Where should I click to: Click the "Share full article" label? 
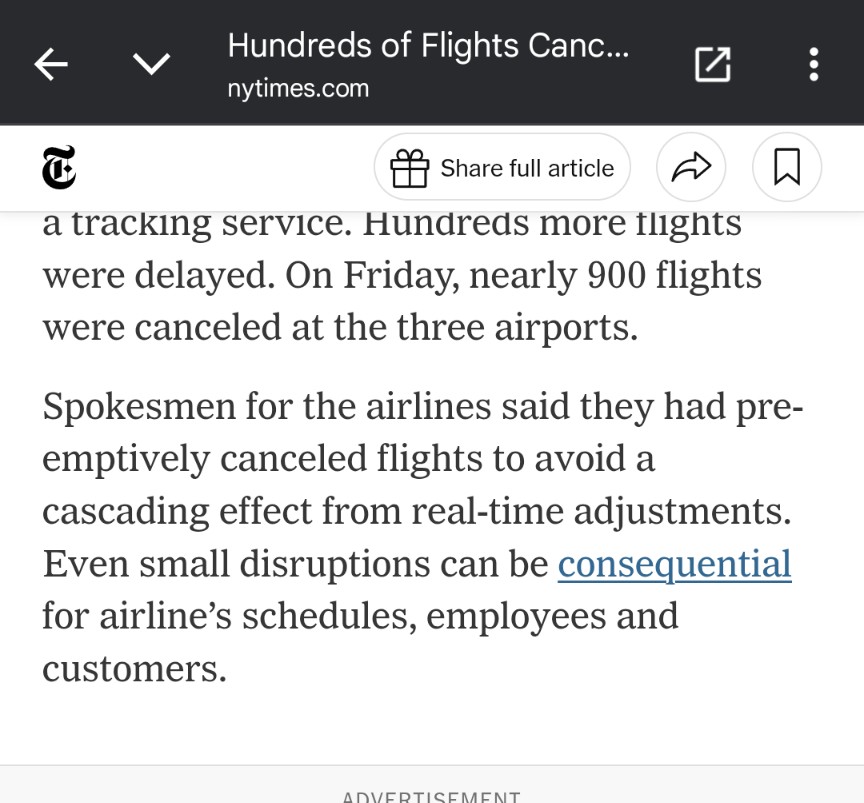pos(527,168)
